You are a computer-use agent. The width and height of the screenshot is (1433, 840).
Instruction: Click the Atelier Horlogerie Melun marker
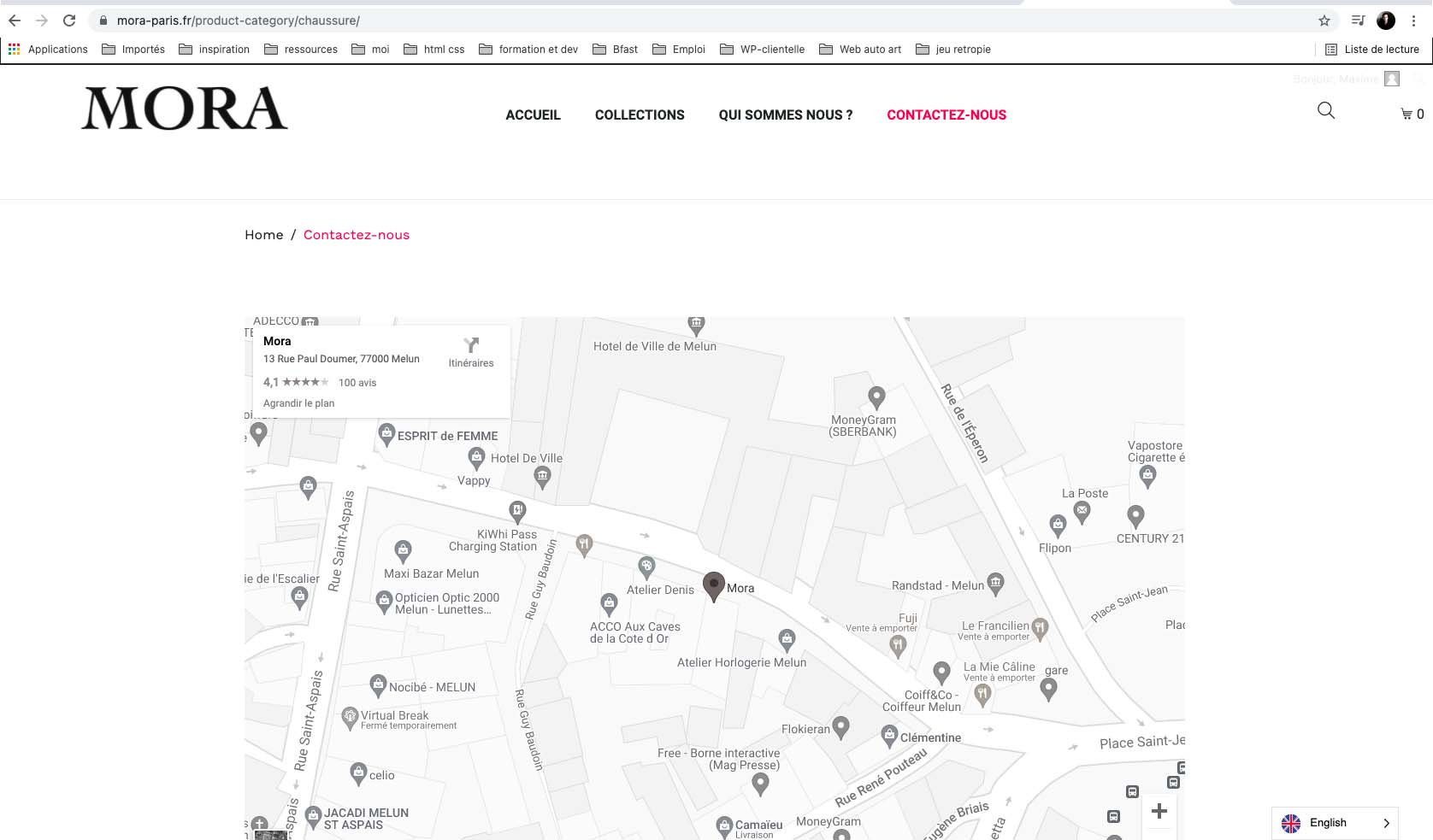click(x=787, y=639)
